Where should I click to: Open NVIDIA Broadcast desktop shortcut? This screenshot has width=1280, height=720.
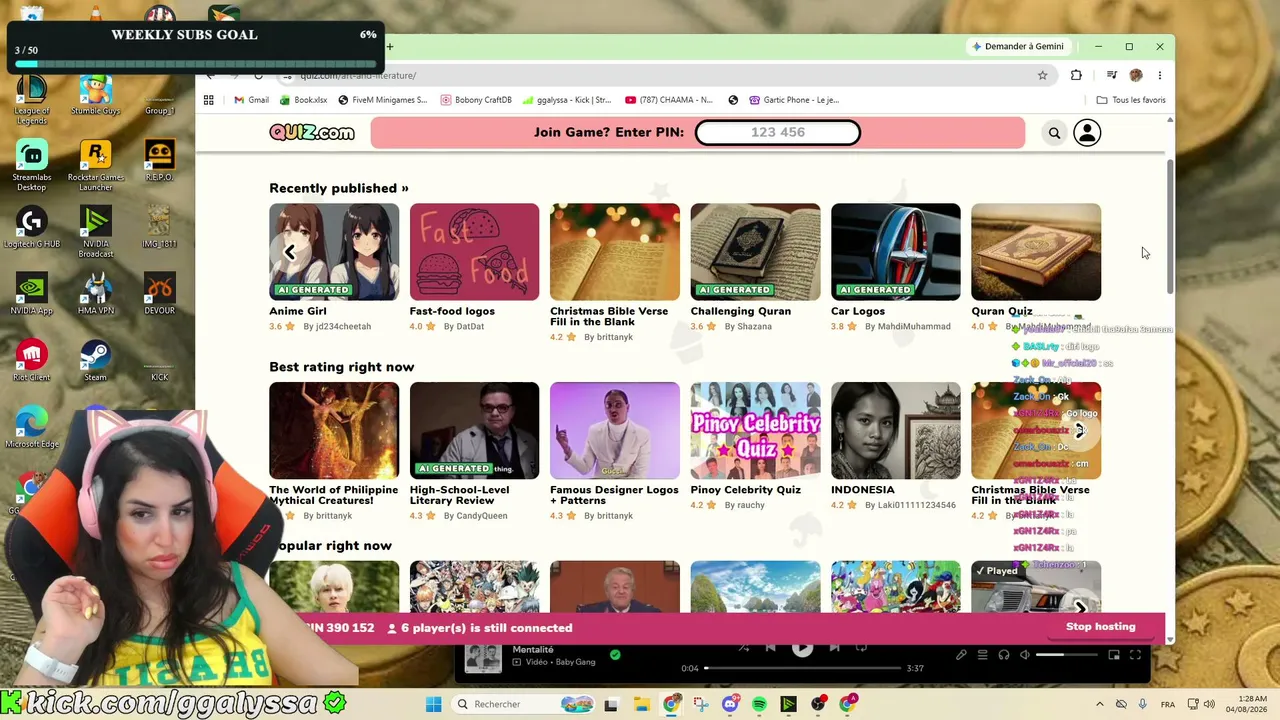pyautogui.click(x=96, y=232)
